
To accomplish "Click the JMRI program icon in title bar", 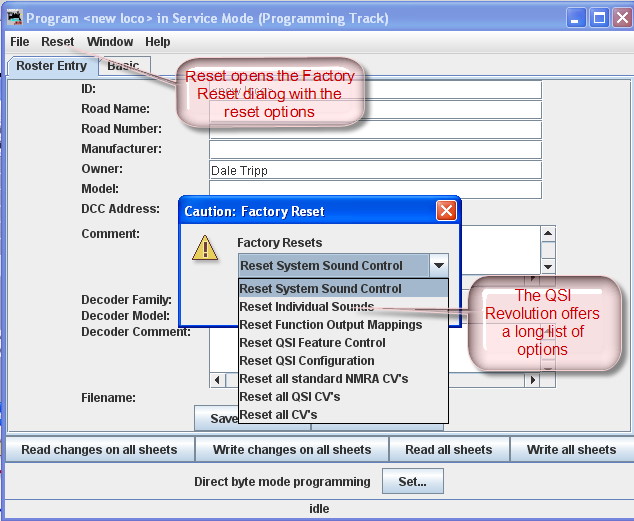I will (14, 18).
